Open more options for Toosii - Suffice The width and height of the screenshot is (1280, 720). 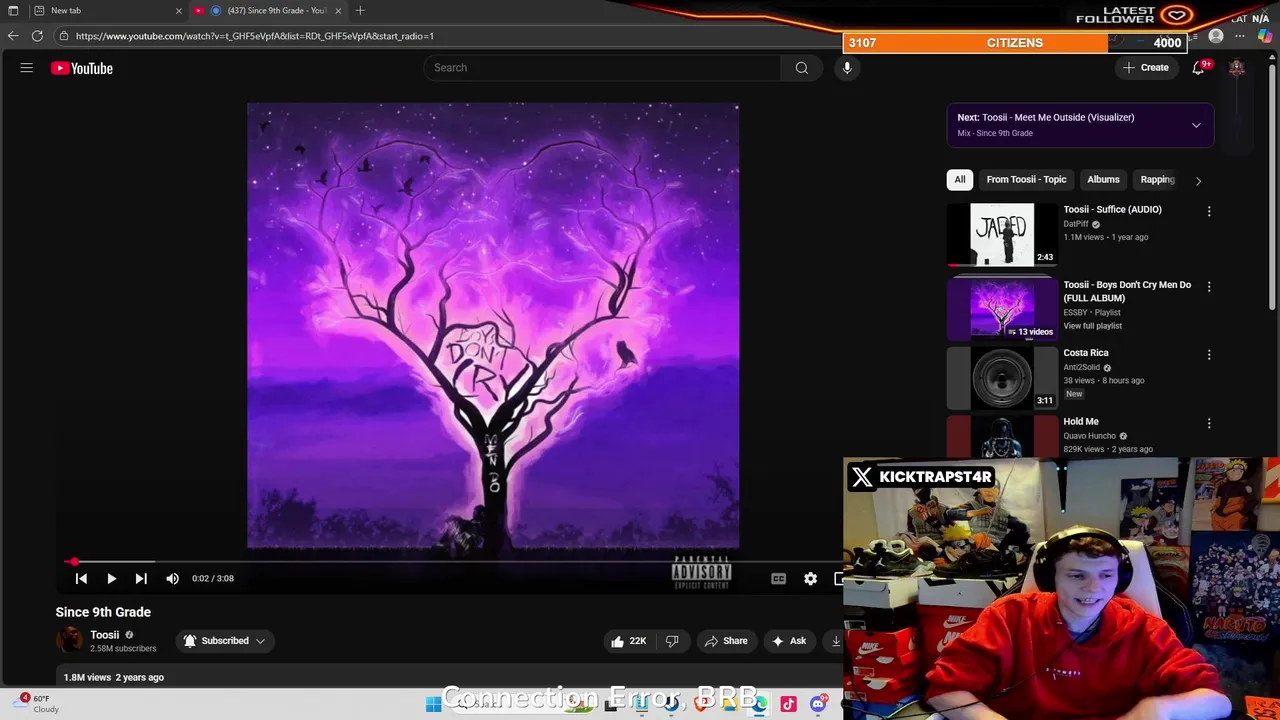point(1209,211)
